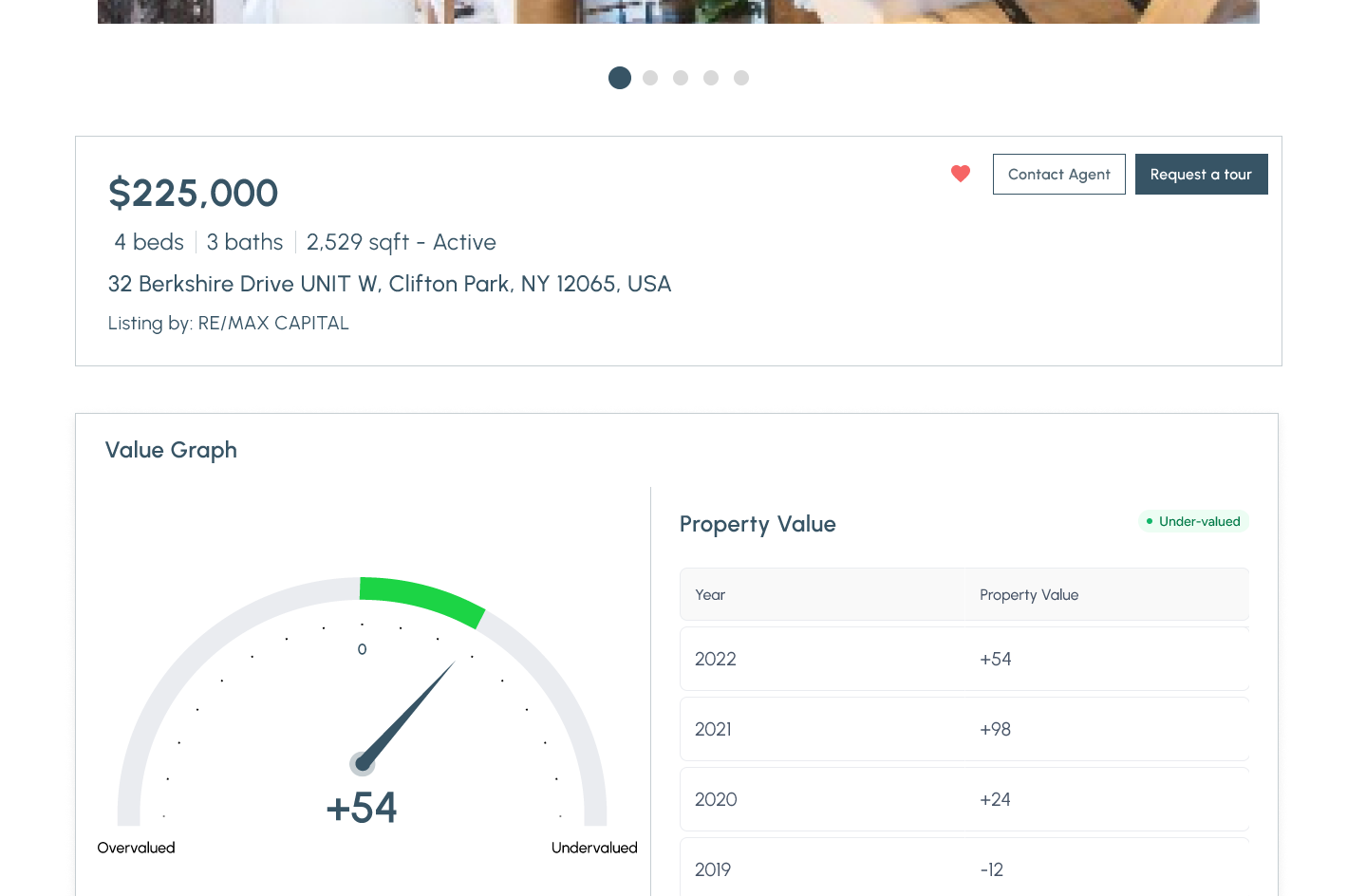The height and width of the screenshot is (896, 1347).
Task: Click the green Under-valued status dot
Action: (x=1150, y=521)
